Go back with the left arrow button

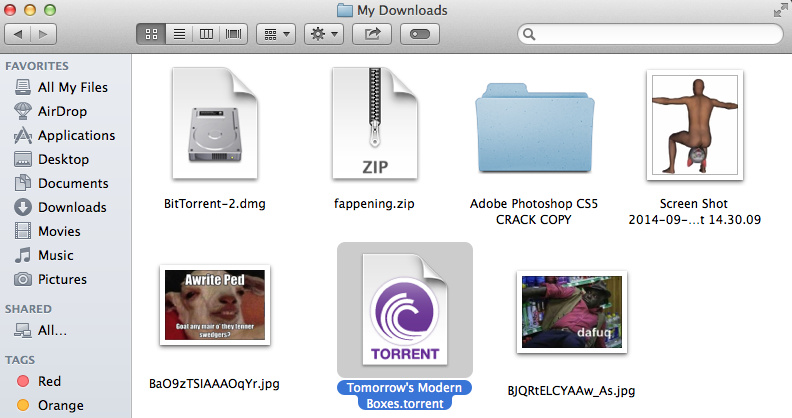pyautogui.click(x=18, y=34)
